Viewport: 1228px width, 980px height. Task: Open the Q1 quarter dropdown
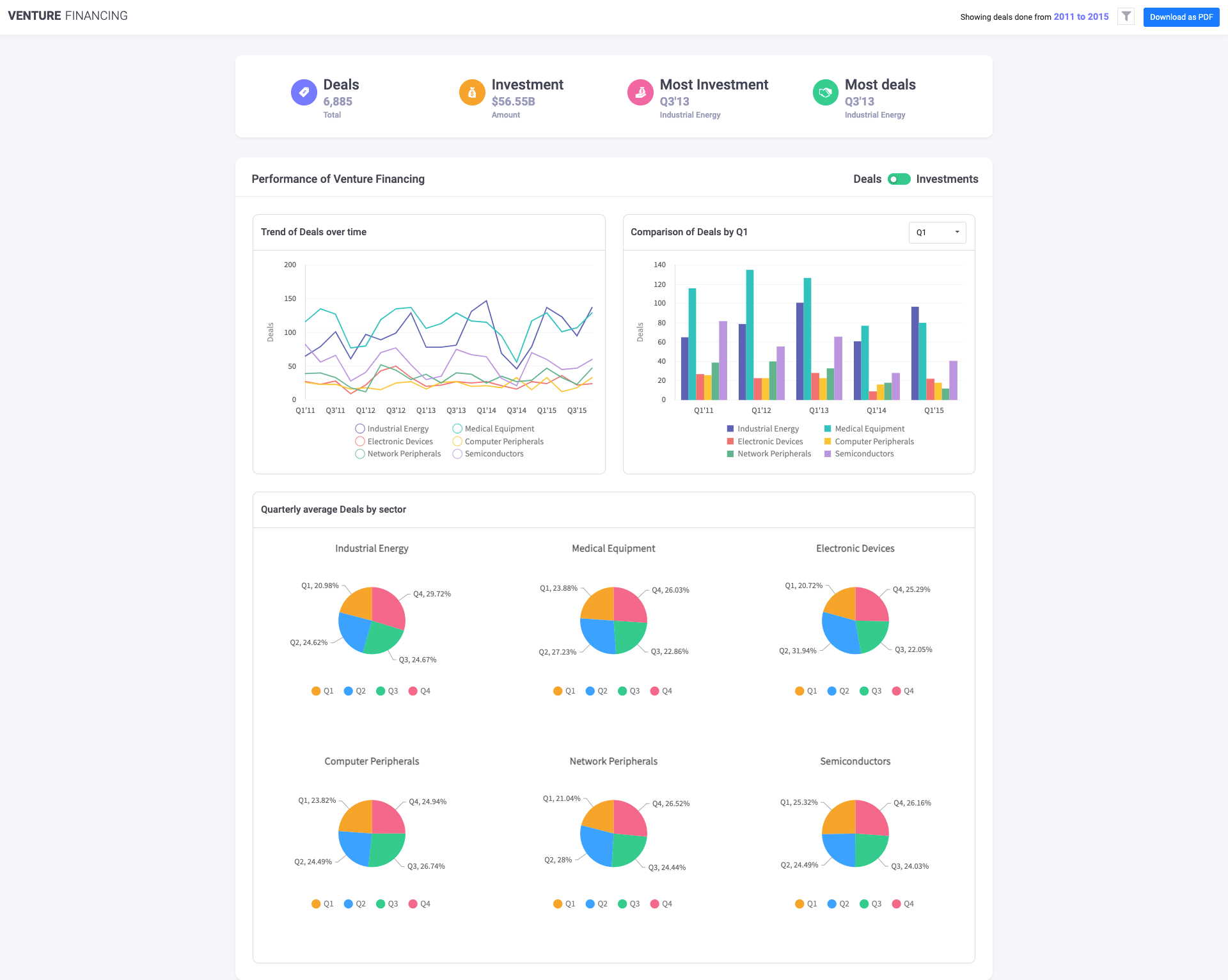click(x=937, y=232)
